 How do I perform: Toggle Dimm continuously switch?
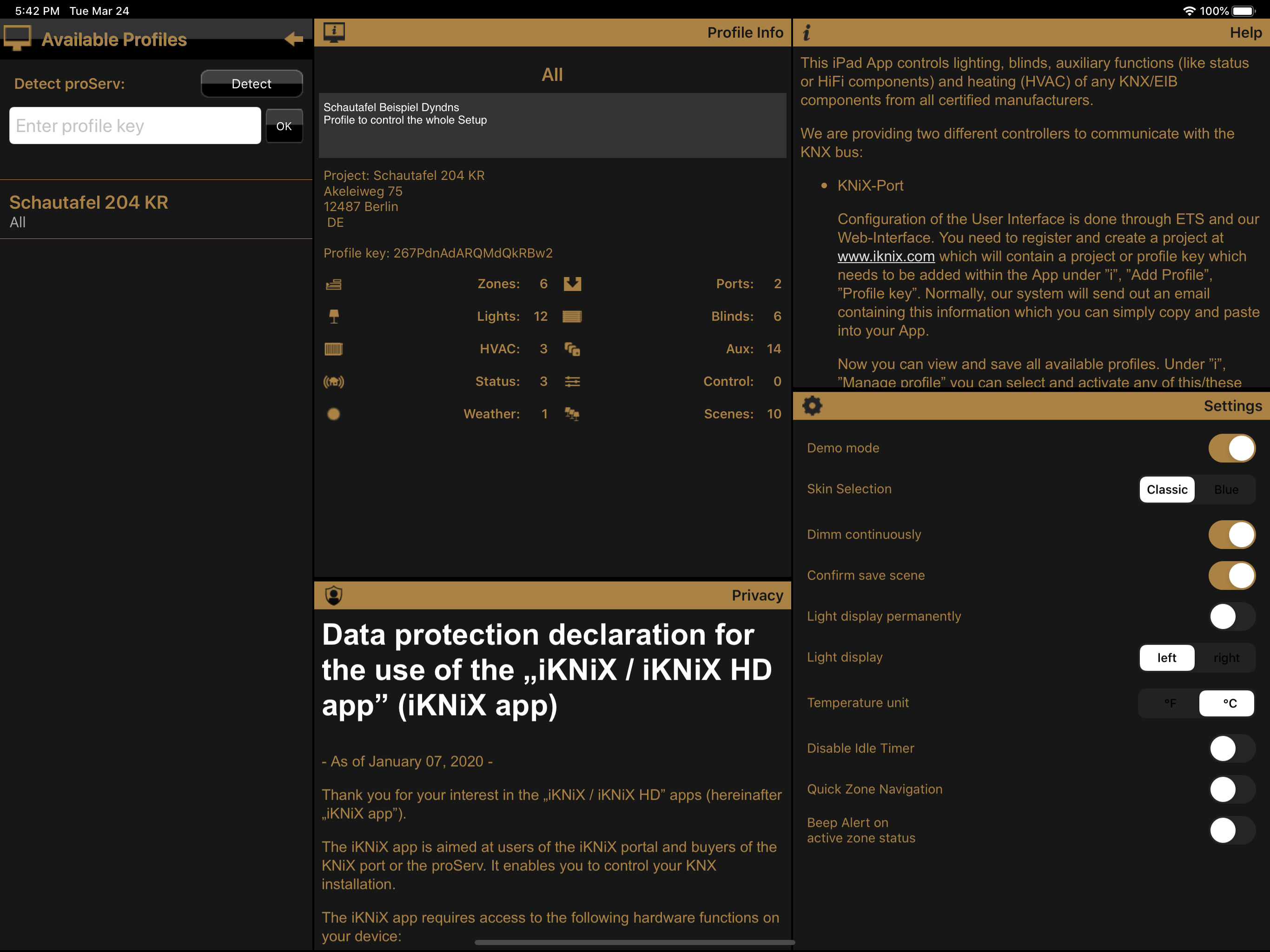click(1231, 535)
